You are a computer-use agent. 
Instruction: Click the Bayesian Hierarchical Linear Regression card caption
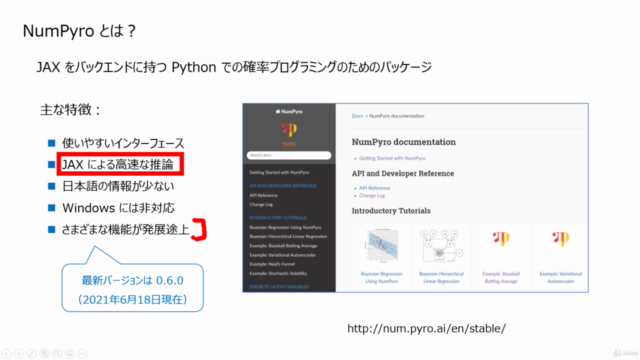point(441,278)
